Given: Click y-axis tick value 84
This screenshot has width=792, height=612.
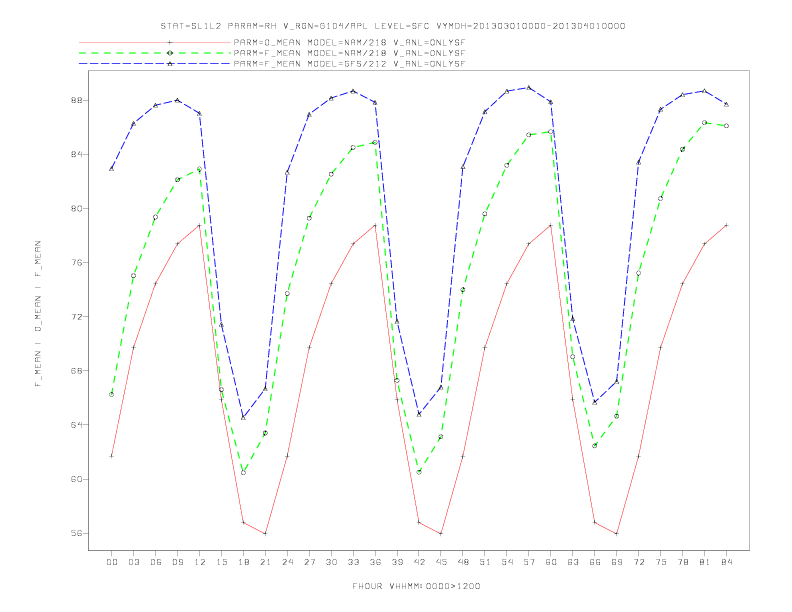Looking at the screenshot, I should pos(76,154).
